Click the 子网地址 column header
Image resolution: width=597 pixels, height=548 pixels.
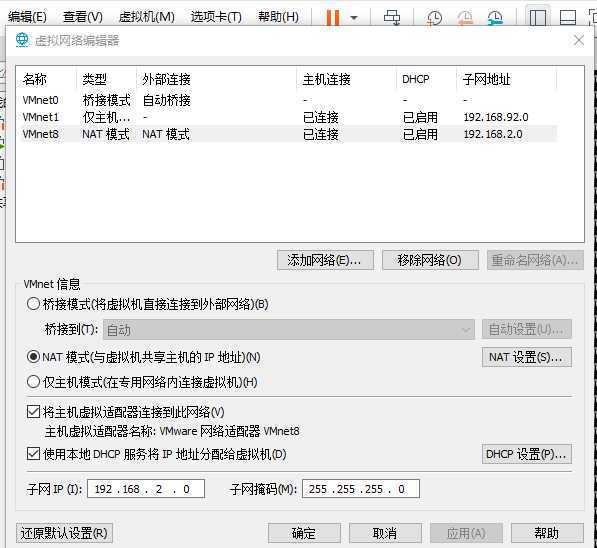(507, 79)
